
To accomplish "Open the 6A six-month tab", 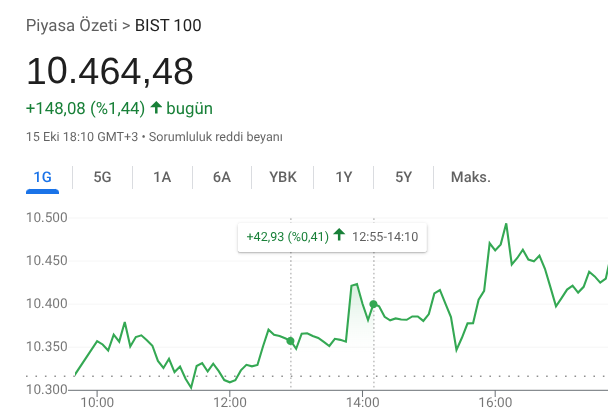I will [222, 178].
